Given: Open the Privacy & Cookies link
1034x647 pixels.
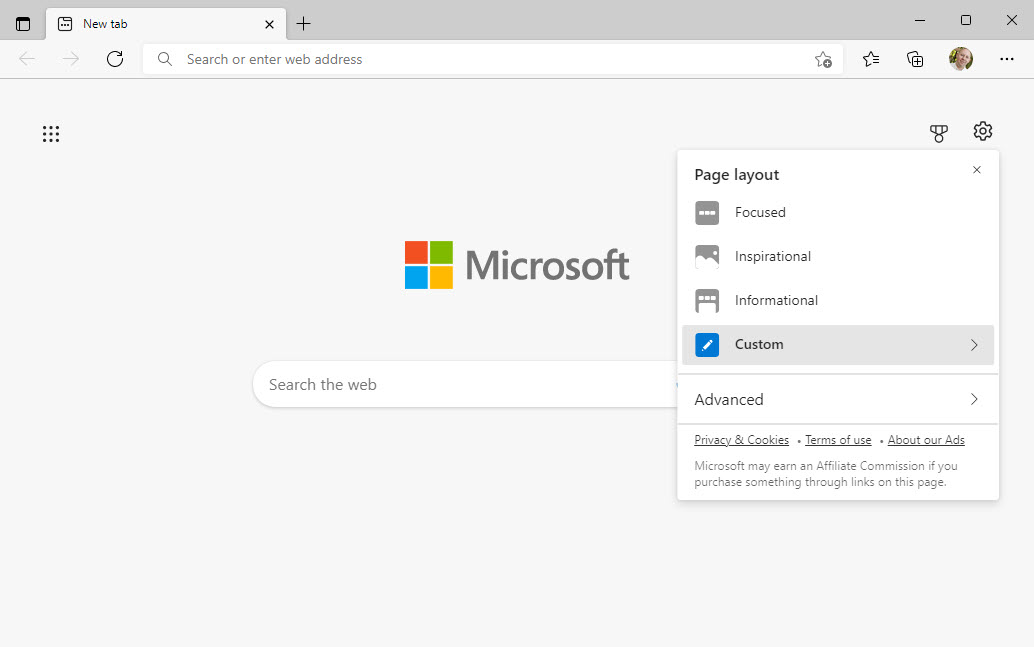Looking at the screenshot, I should pyautogui.click(x=741, y=439).
